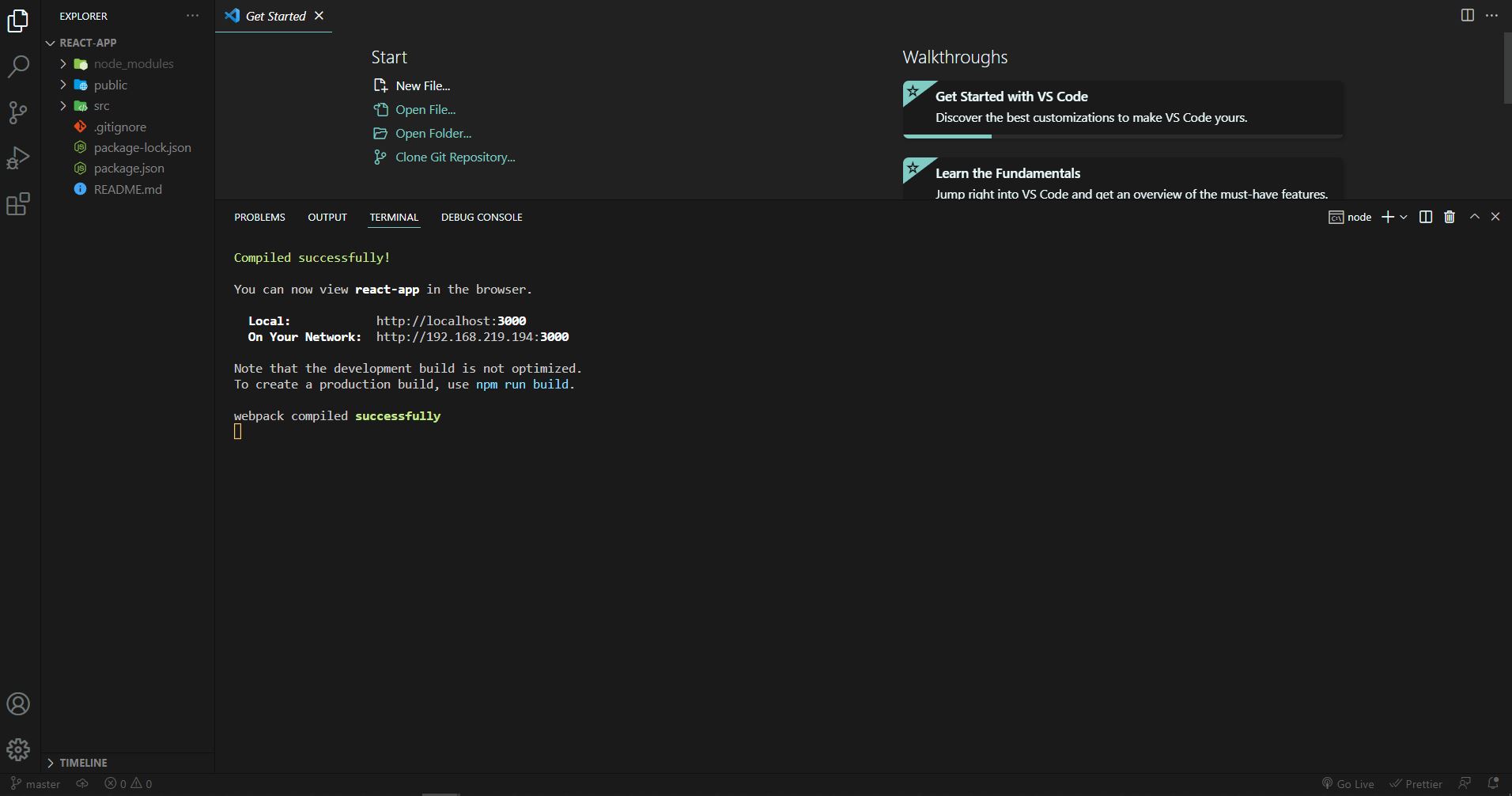
Task: Select the Terminal tab
Action: (x=394, y=217)
